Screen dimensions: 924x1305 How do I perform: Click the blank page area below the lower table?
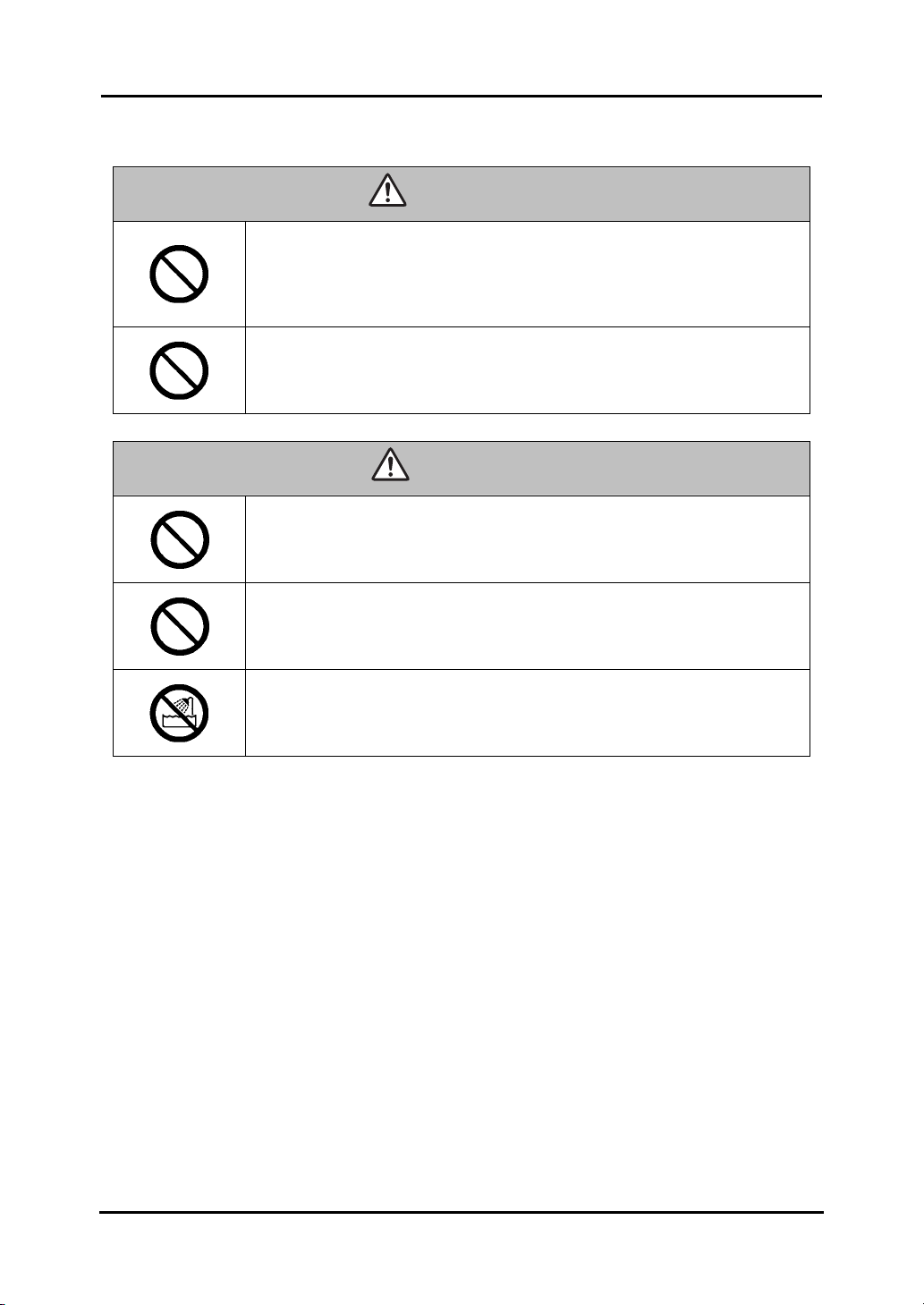(461, 982)
